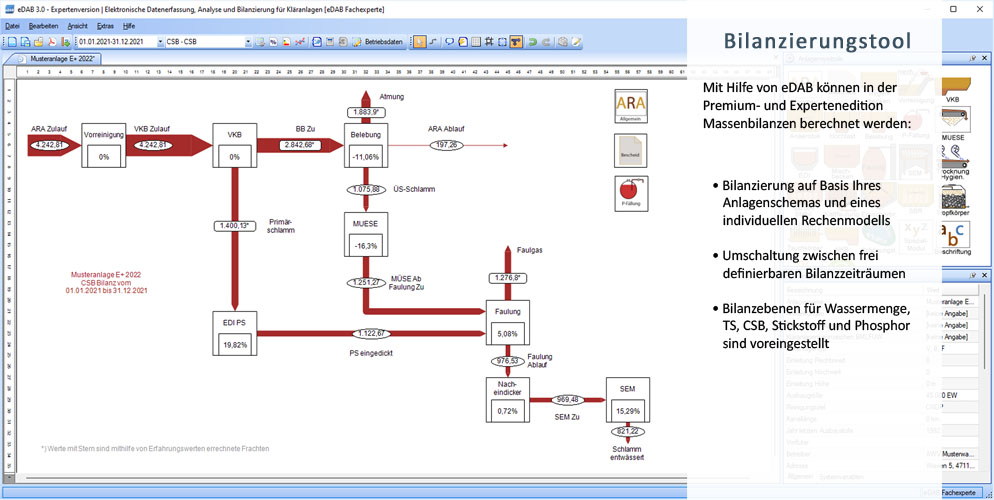
Task: Click the pencil note icon at the toolbar end
Action: 576,42
